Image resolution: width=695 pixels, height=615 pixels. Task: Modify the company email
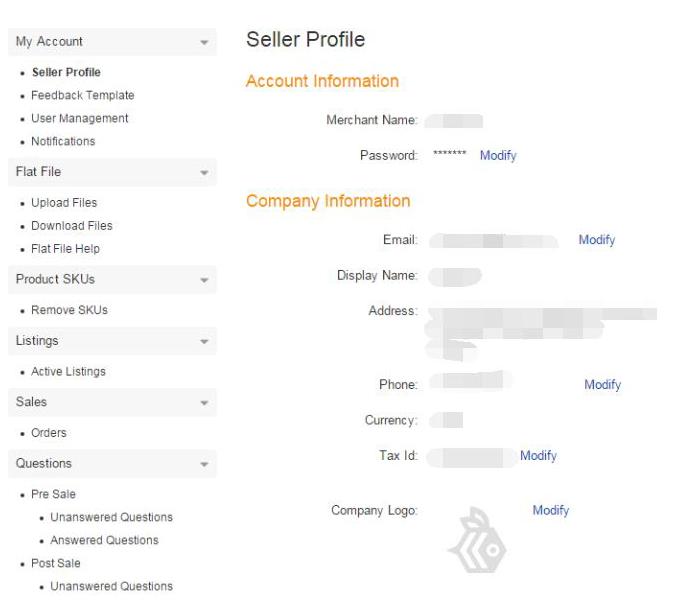click(597, 240)
